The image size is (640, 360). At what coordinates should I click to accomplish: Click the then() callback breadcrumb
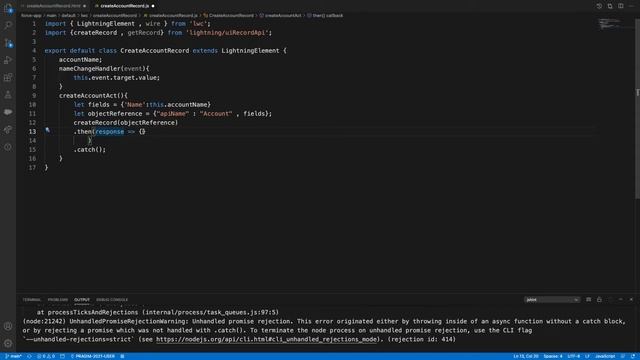(328, 16)
